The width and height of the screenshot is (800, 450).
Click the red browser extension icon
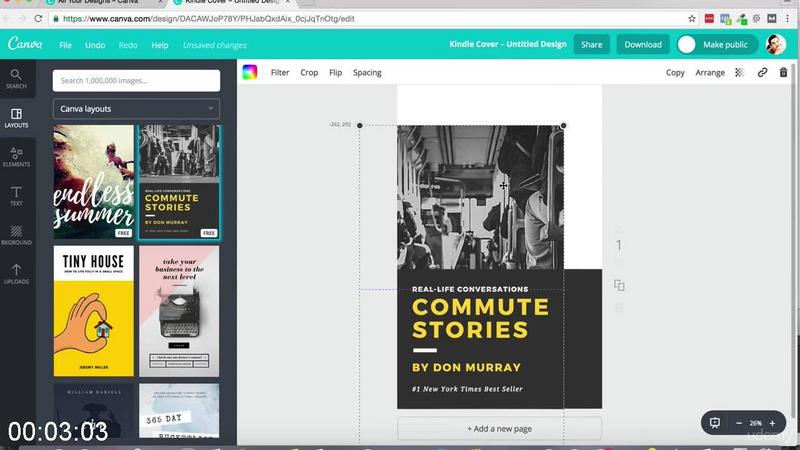pos(709,18)
